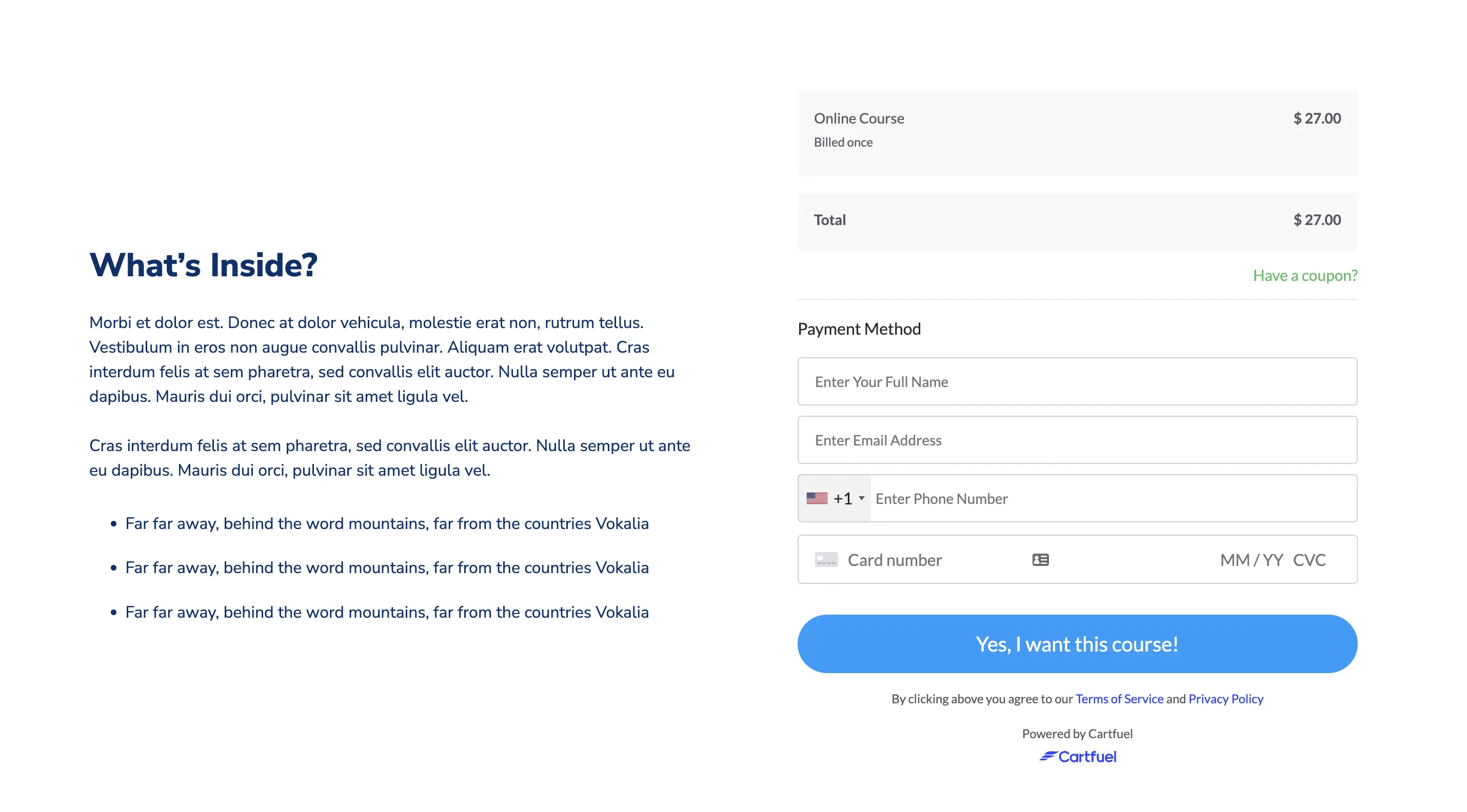
Task: Click the Cartfuel logo
Action: 1078,756
